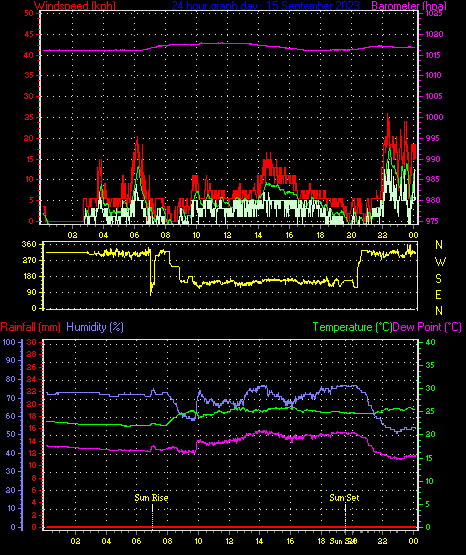This screenshot has height=555, width=466.
Task: Click the 16 rainfall scale value
Action: (x=32, y=429)
